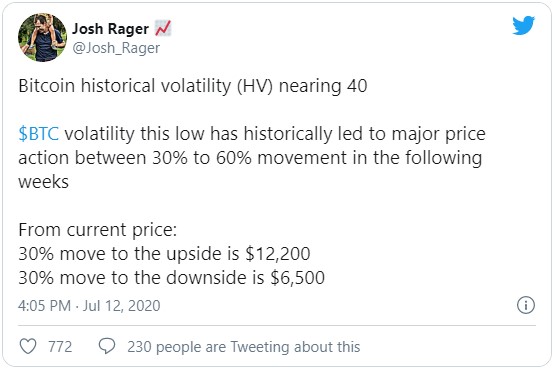Image resolution: width=555 pixels, height=368 pixels.
Task: Click the $12,200 price figure
Action: pos(278,254)
